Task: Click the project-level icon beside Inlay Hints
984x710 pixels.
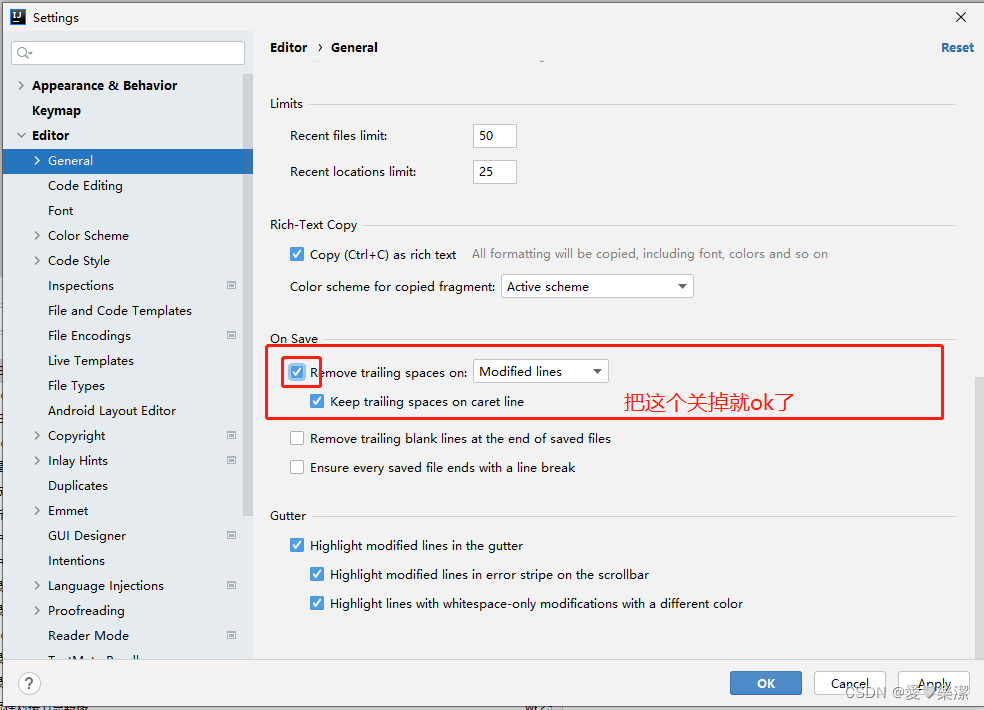Action: pos(232,460)
